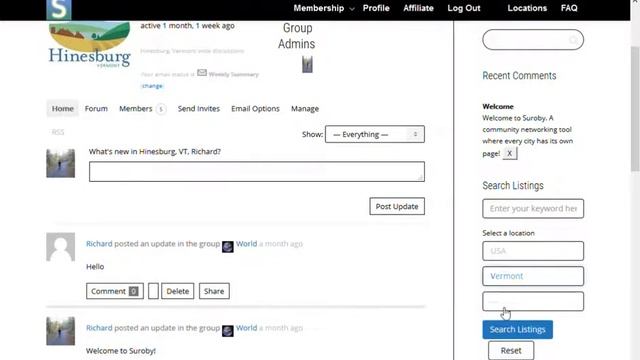Click Richard's name on Welcome to Suroby post
This screenshot has height=360, width=640.
click(x=99, y=328)
